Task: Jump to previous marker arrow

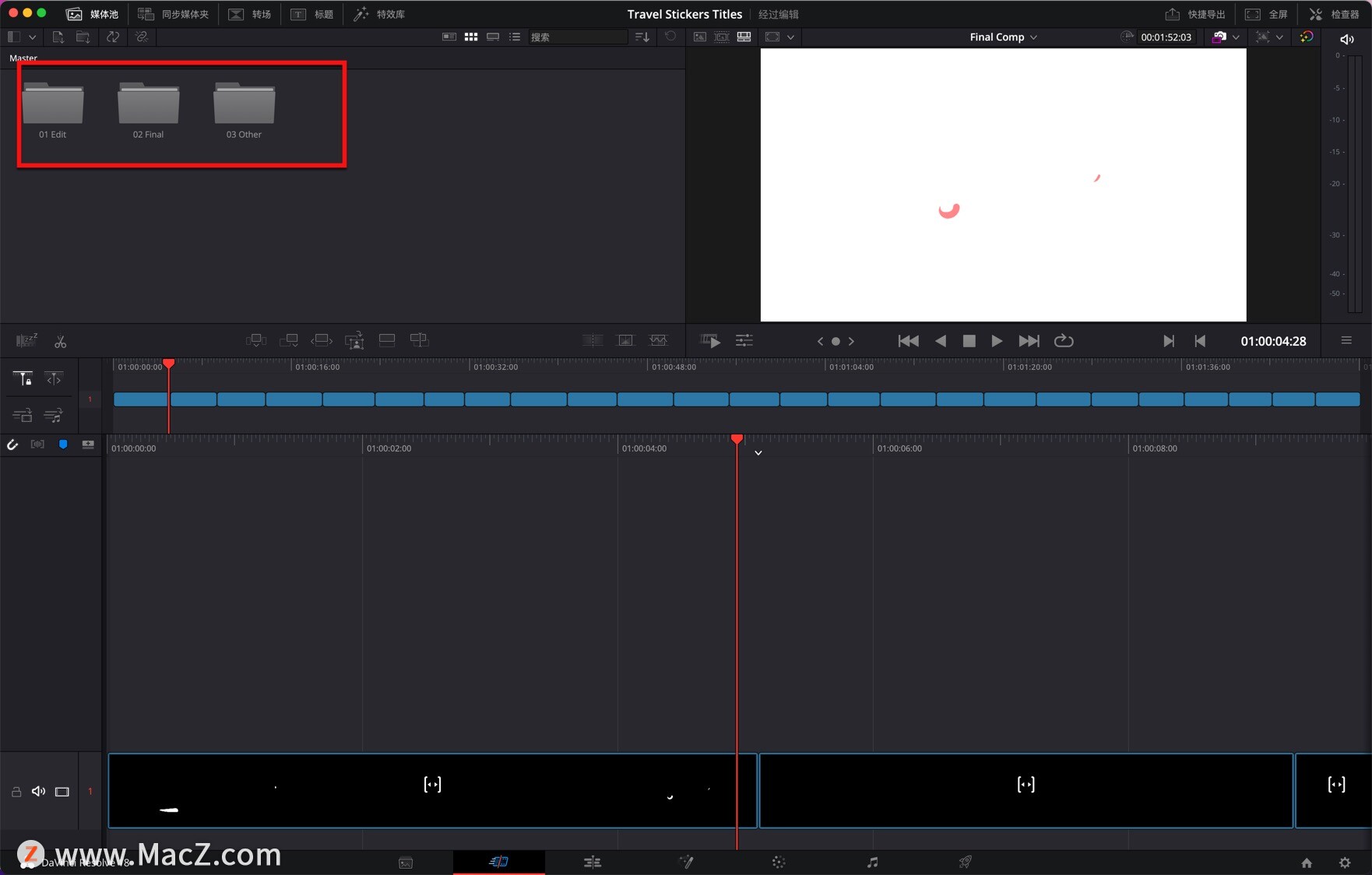Action: click(820, 341)
